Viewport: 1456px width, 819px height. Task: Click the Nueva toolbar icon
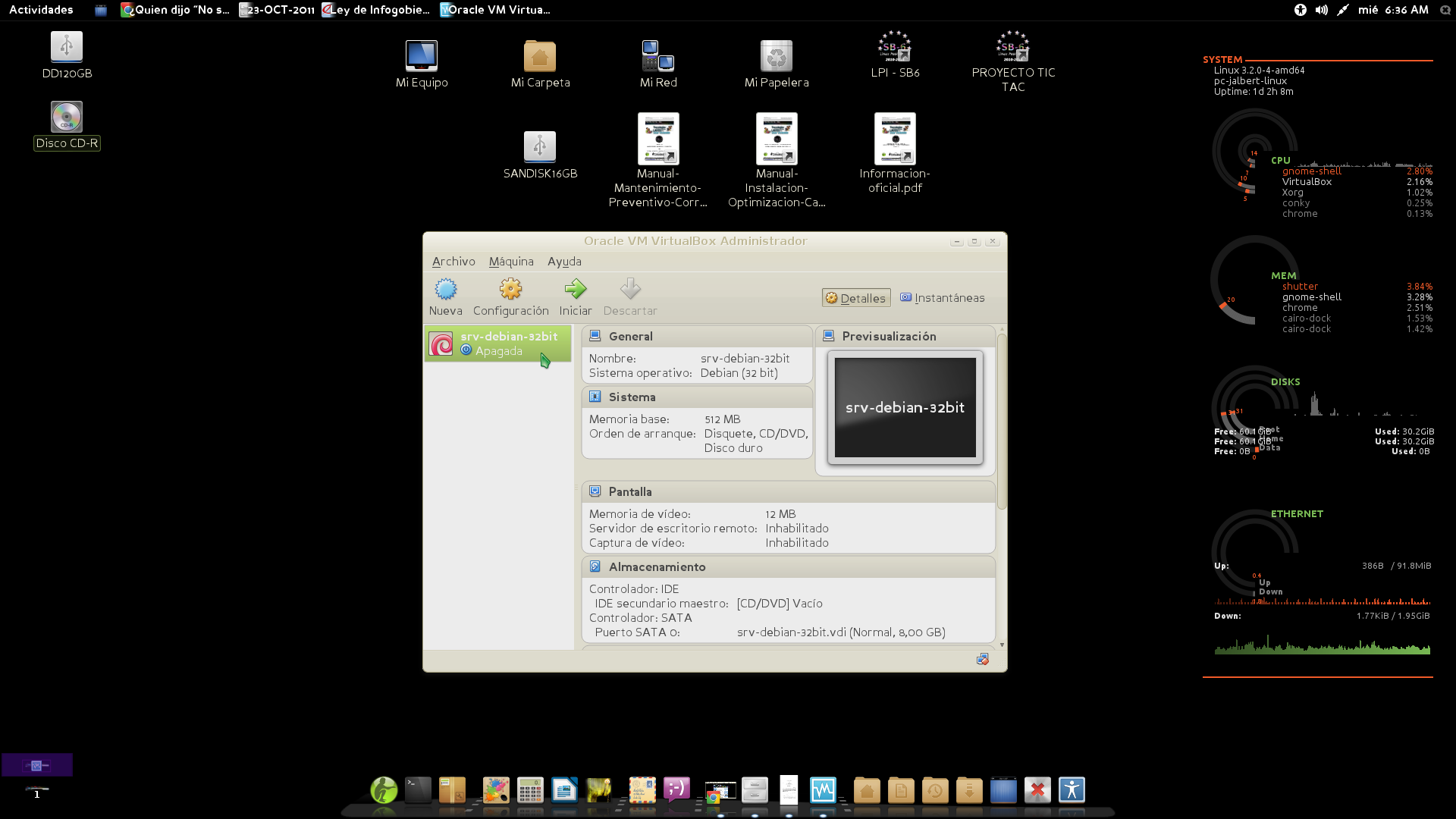pyautogui.click(x=445, y=289)
